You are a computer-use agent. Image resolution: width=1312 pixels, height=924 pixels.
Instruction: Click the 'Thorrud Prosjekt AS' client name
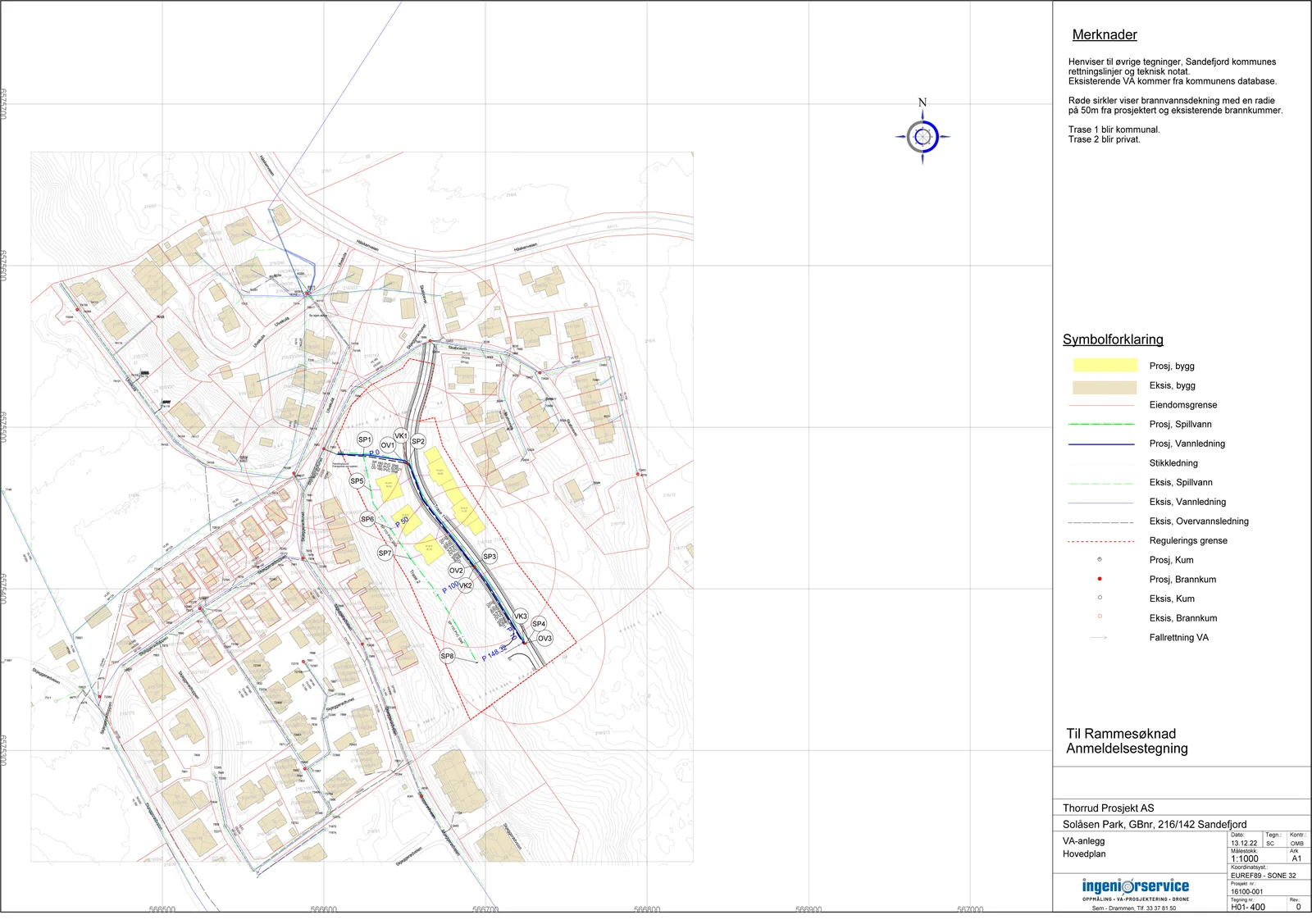point(1108,808)
